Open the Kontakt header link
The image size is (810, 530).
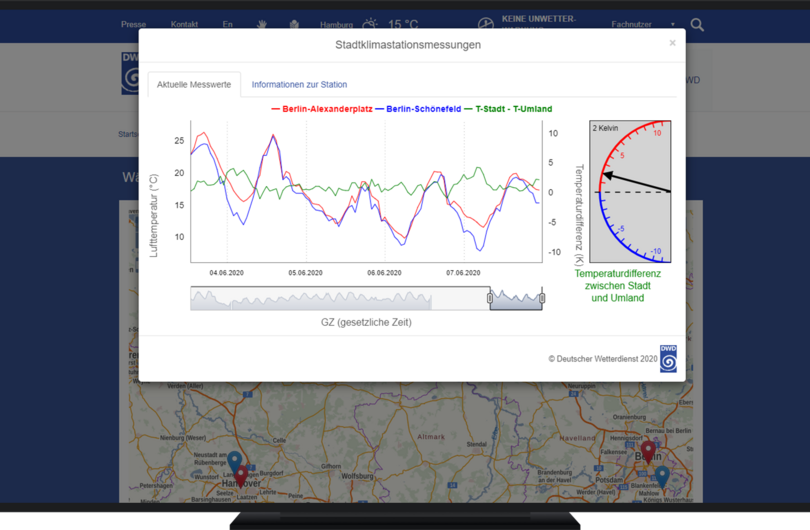[184, 24]
